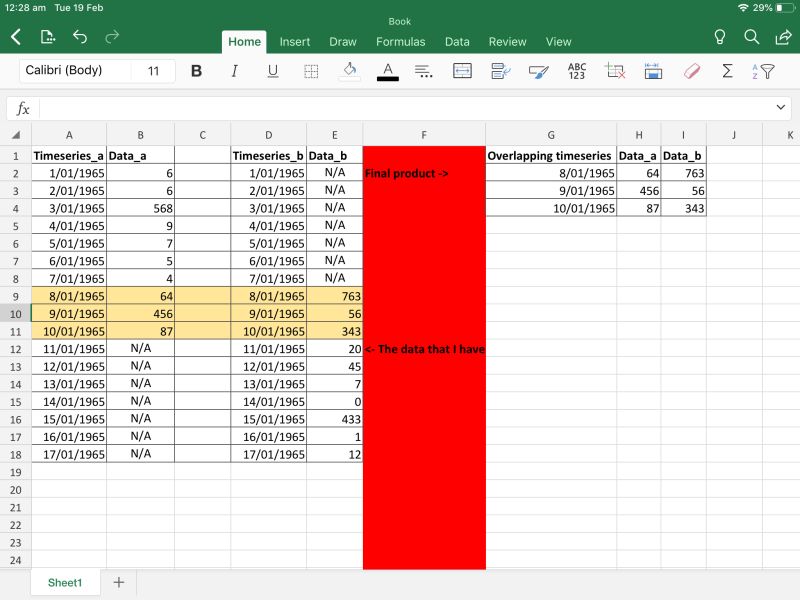This screenshot has height=600, width=800.
Task: Select the number formatting ABC 123 icon
Action: [575, 70]
